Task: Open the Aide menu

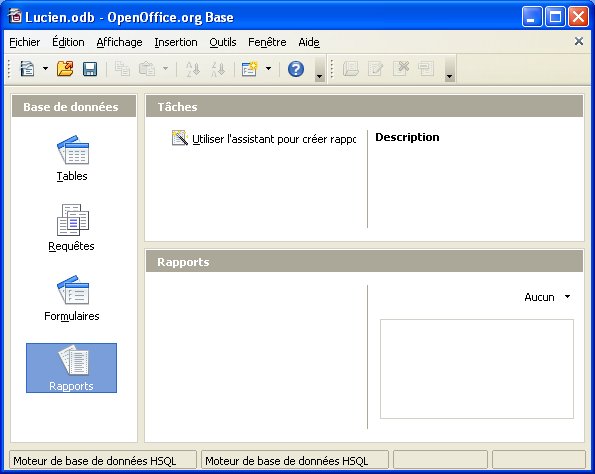Action: (x=309, y=42)
